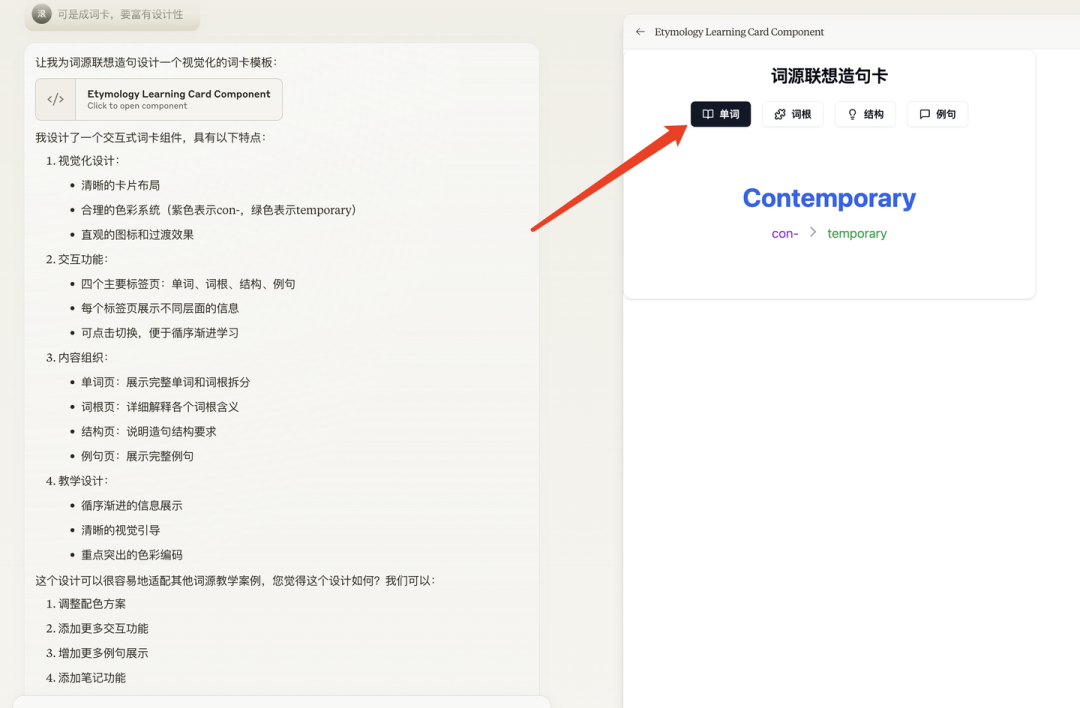Click the word Contemporary on the card

(x=829, y=198)
